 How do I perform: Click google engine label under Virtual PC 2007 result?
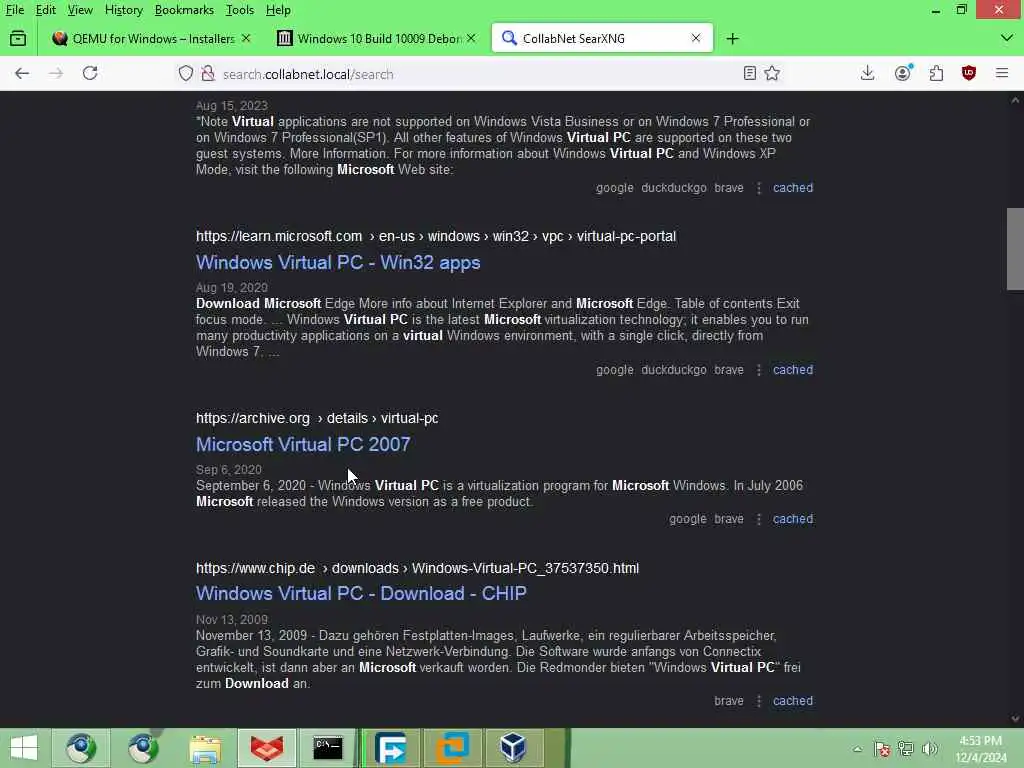click(x=688, y=519)
